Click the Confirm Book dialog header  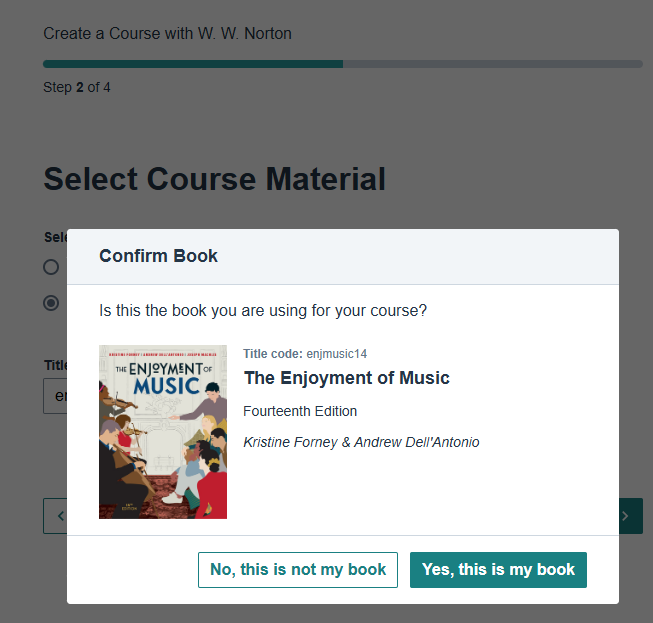159,256
